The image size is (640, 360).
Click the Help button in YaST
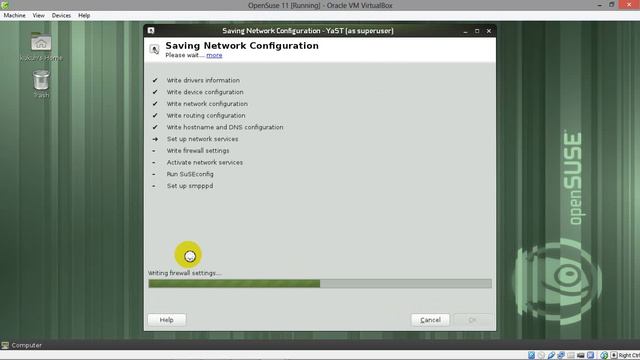click(x=167, y=320)
